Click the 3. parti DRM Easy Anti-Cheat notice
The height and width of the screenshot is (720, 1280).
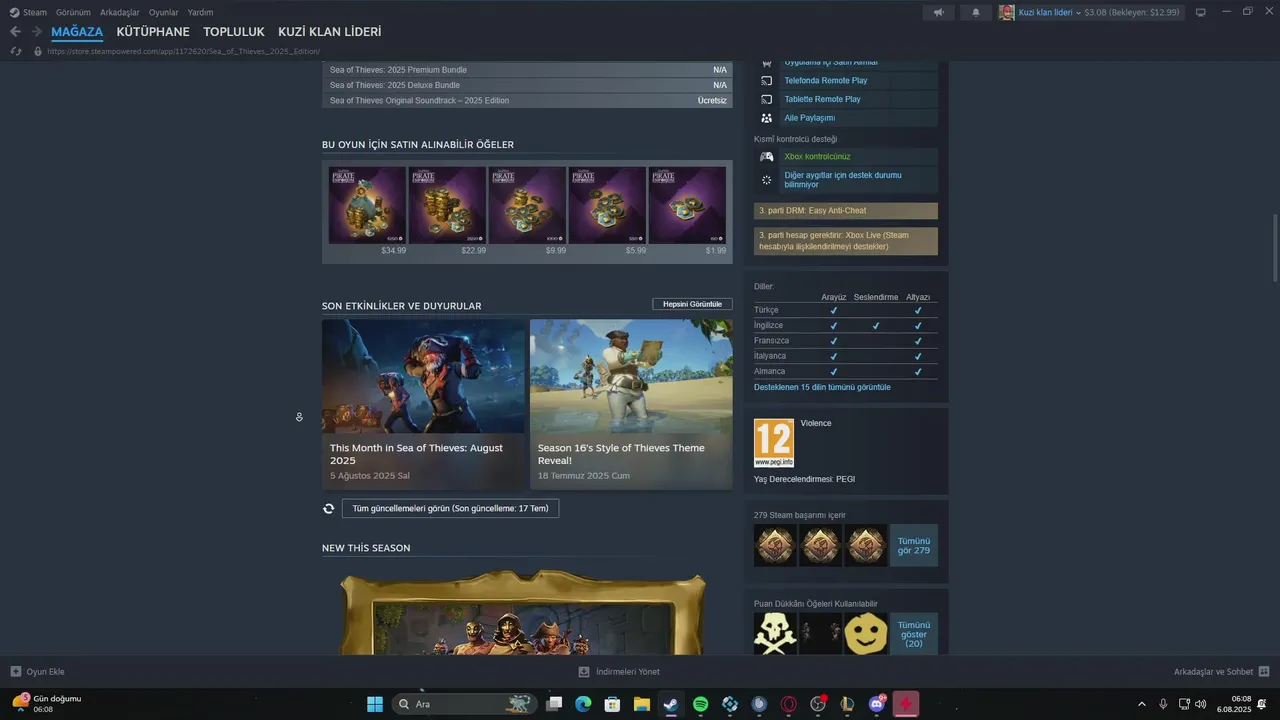[x=846, y=211]
